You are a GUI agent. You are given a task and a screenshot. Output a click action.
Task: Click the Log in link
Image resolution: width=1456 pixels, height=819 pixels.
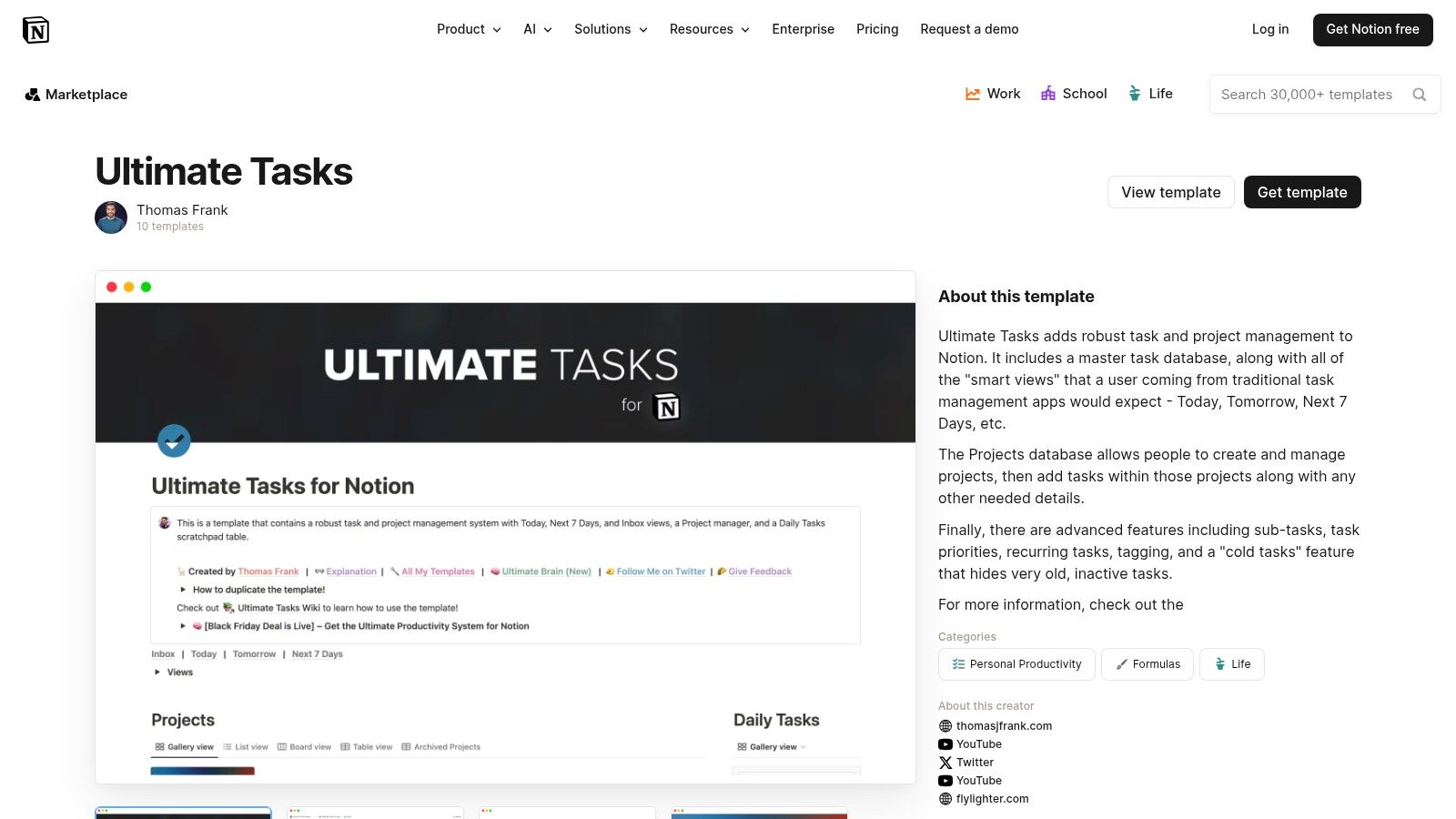pyautogui.click(x=1269, y=29)
